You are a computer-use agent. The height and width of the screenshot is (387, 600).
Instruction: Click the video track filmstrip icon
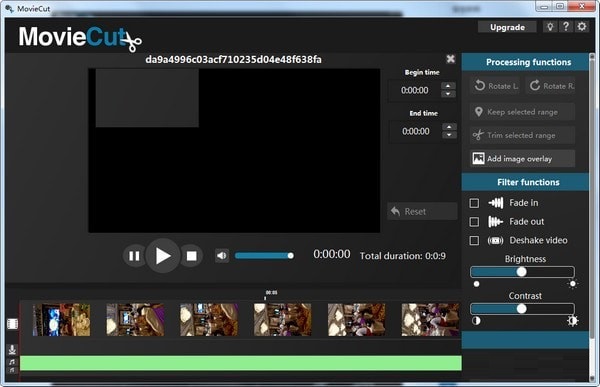(12, 324)
